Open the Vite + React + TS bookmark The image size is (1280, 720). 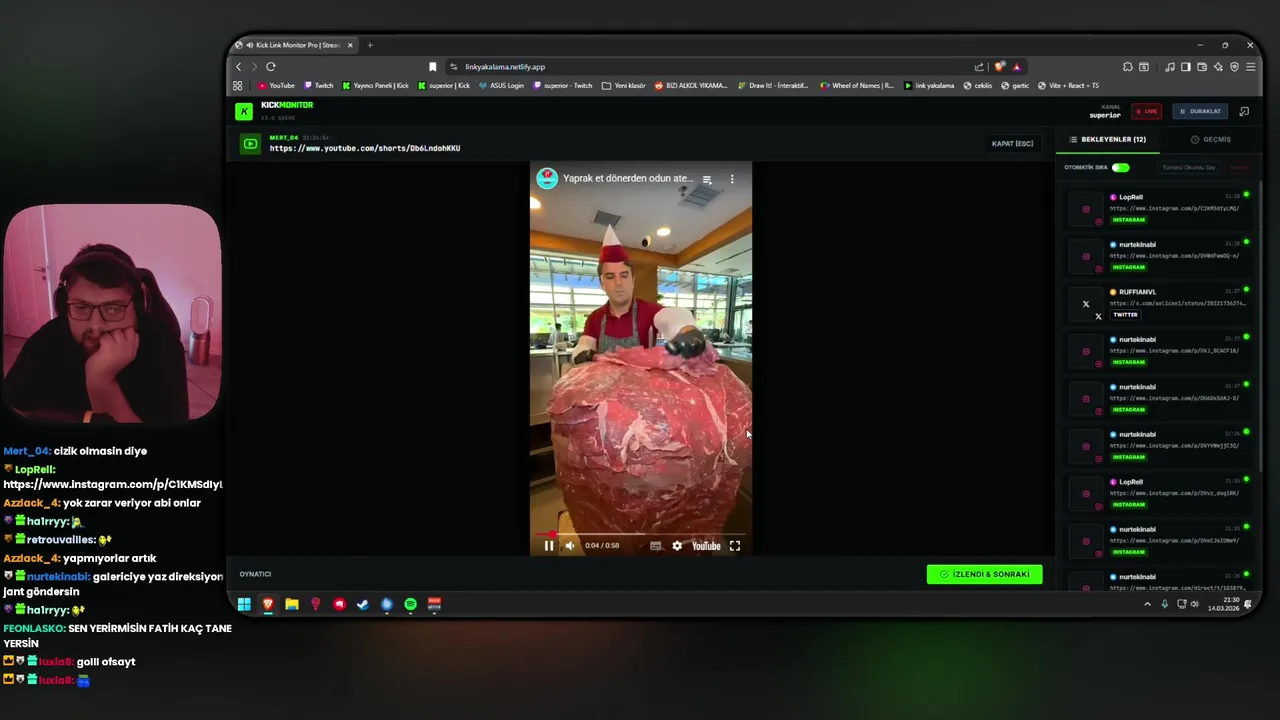(x=1068, y=86)
